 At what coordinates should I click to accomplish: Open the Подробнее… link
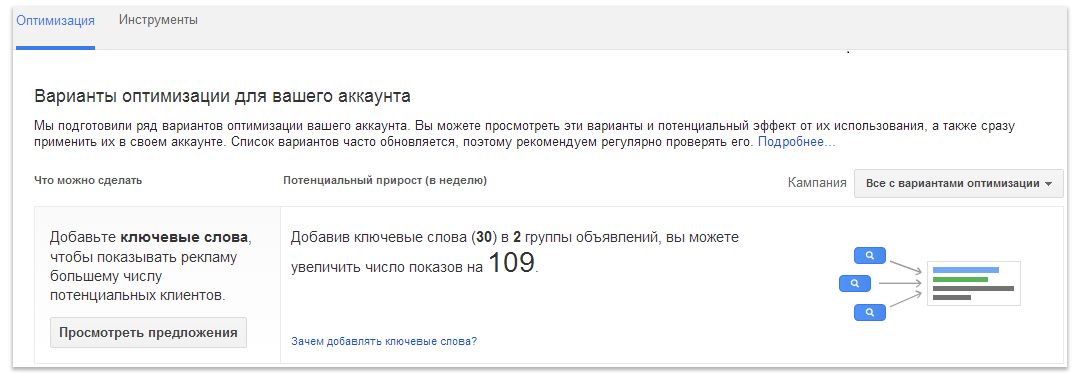pyautogui.click(x=796, y=142)
